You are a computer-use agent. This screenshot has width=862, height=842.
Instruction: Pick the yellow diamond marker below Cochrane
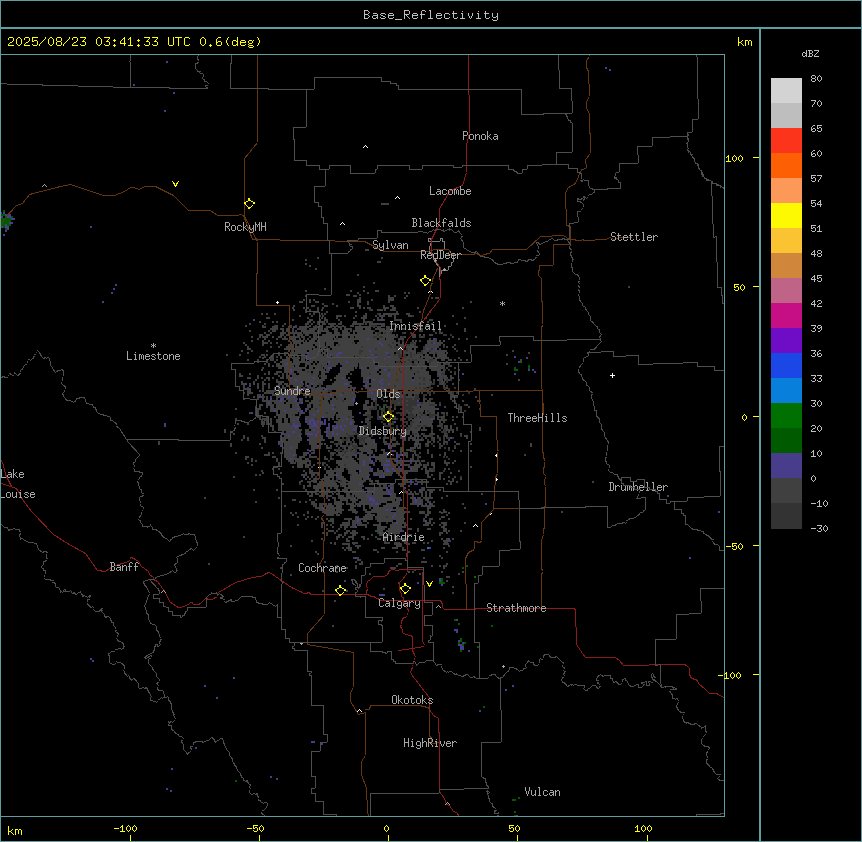tap(340, 590)
